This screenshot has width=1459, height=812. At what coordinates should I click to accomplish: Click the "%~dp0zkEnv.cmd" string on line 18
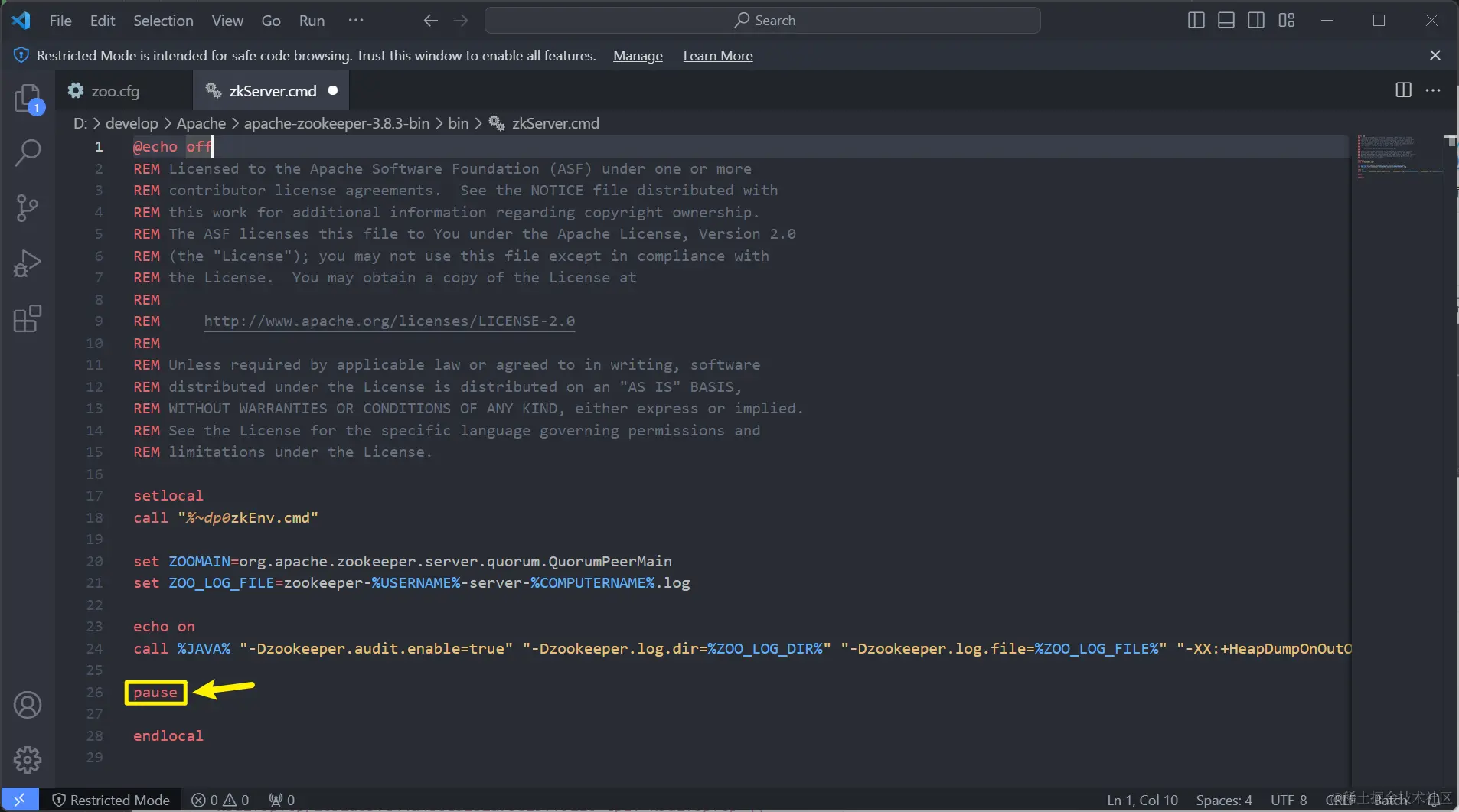coord(248,517)
